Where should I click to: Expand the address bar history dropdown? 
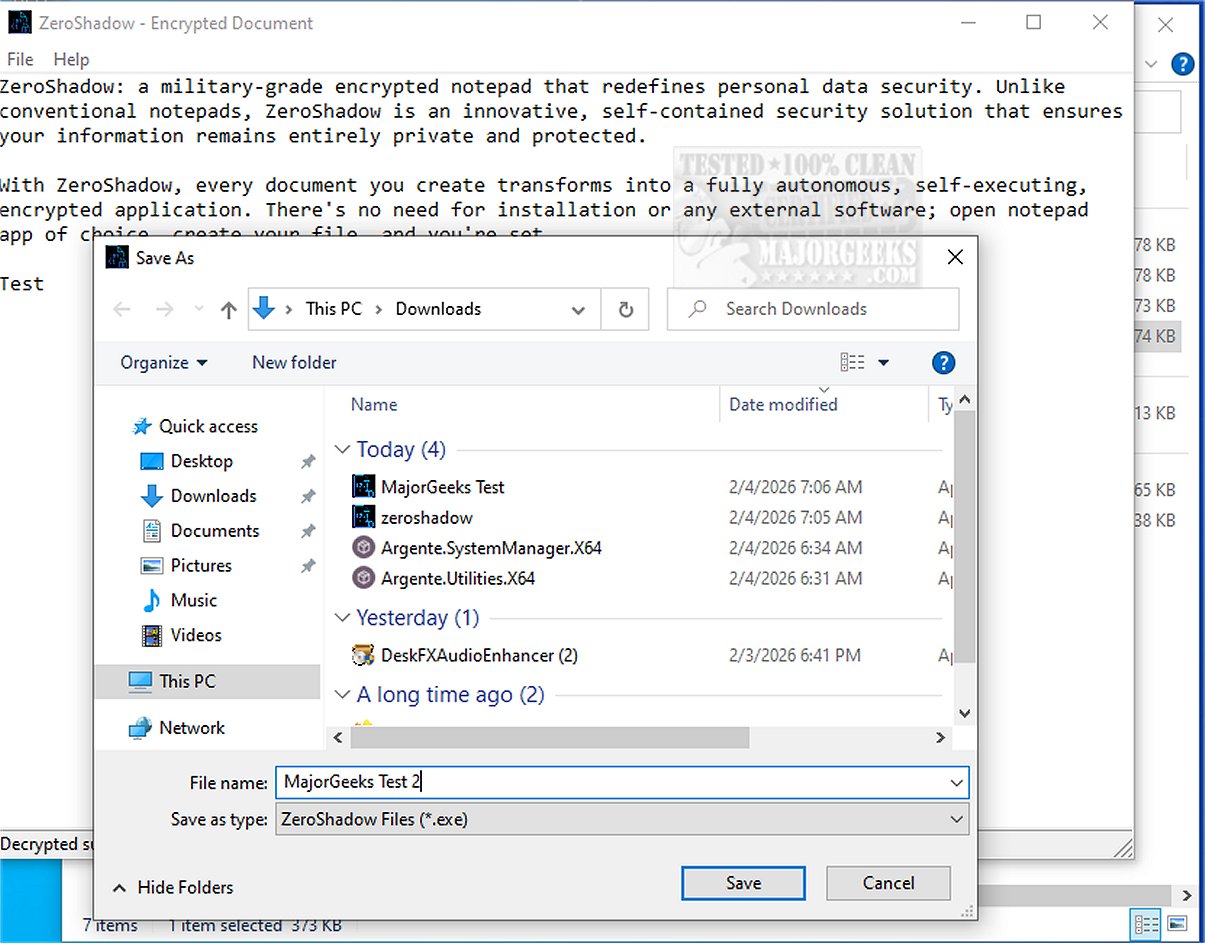578,310
